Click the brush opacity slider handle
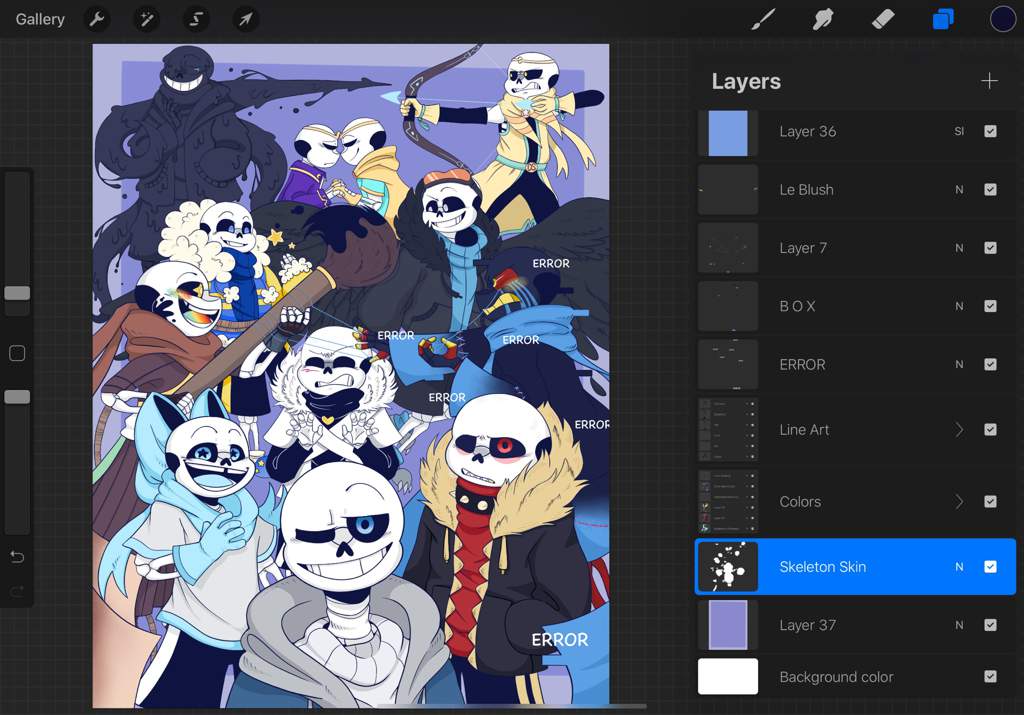This screenshot has height=715, width=1024. [x=18, y=397]
